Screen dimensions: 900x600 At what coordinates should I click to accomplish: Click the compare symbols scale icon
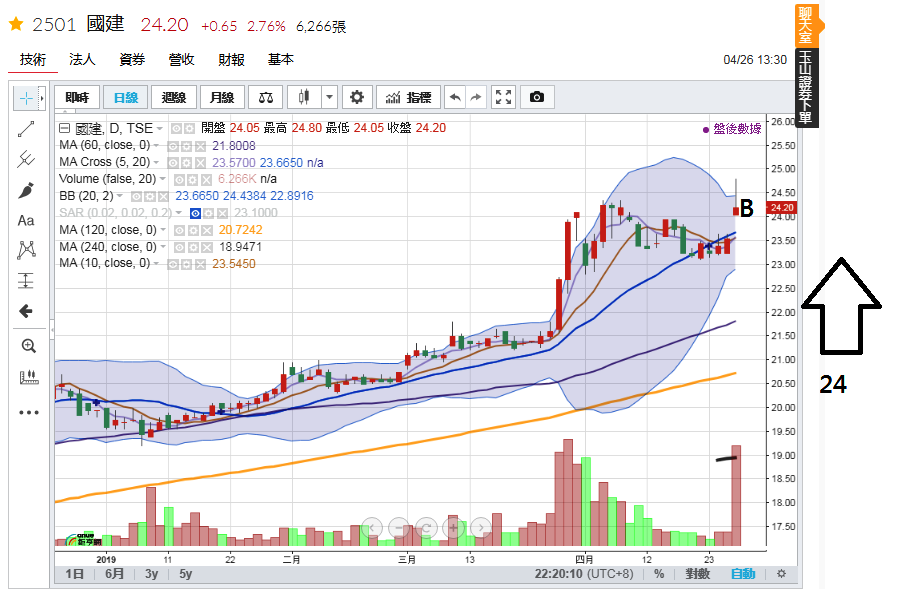point(266,98)
